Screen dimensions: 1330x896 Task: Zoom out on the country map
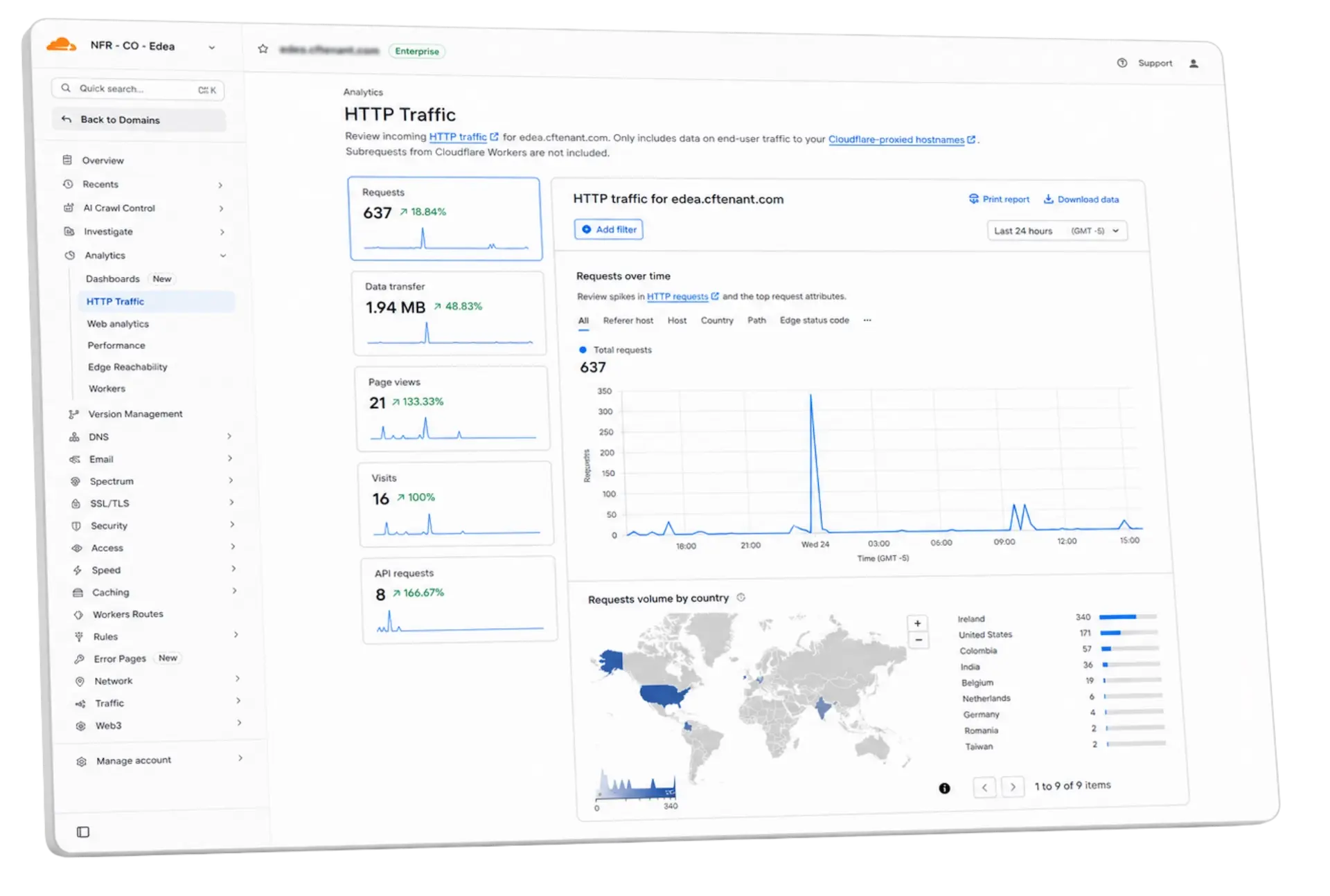coord(919,640)
